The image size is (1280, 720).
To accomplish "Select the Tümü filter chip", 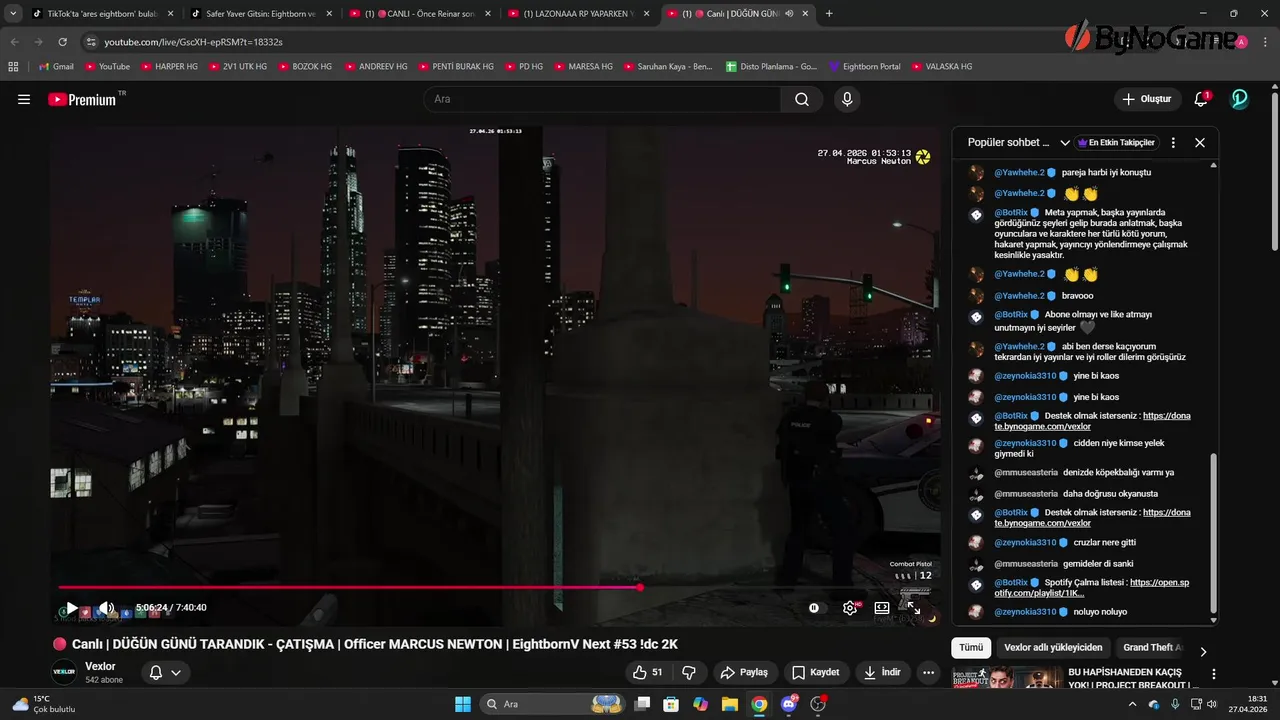I will pos(971,647).
